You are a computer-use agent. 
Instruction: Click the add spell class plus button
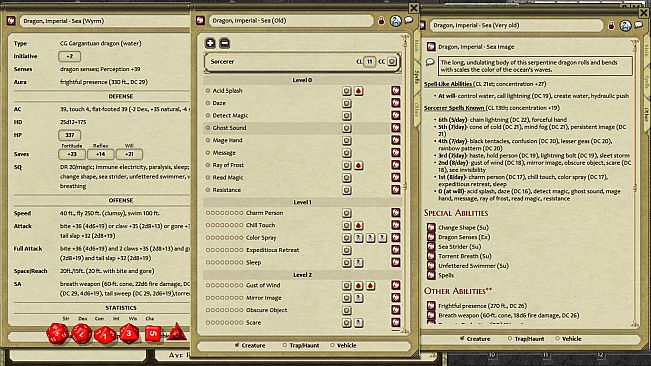pos(210,43)
